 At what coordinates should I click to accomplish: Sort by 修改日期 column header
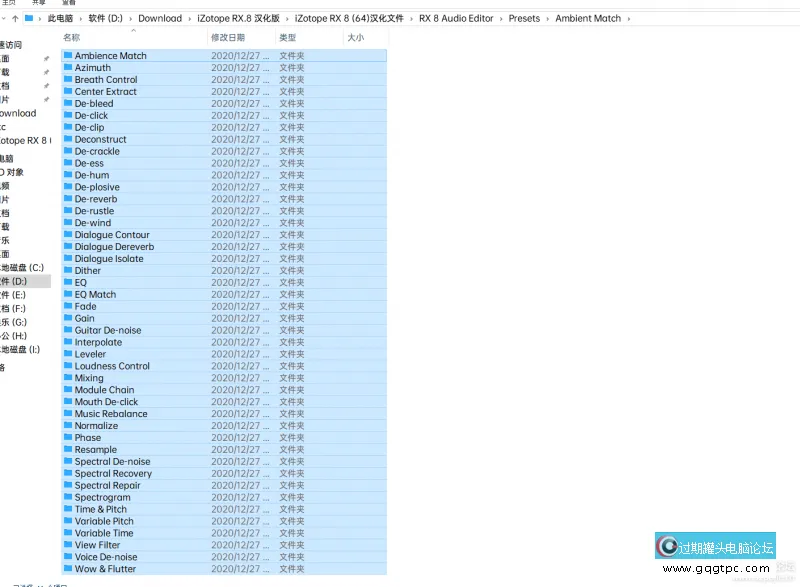(x=228, y=37)
